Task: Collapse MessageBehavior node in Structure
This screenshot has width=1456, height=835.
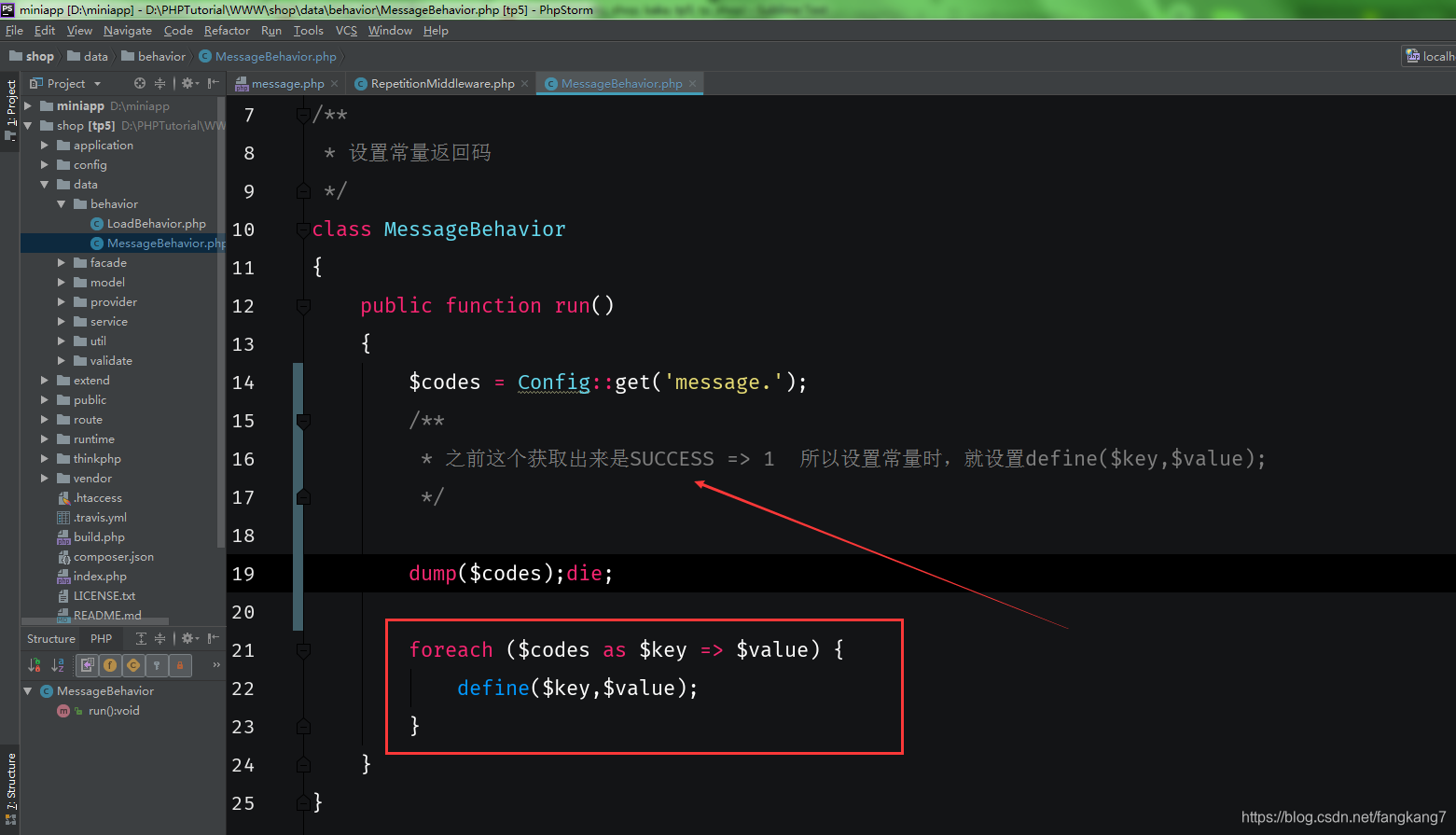Action: pos(28,691)
